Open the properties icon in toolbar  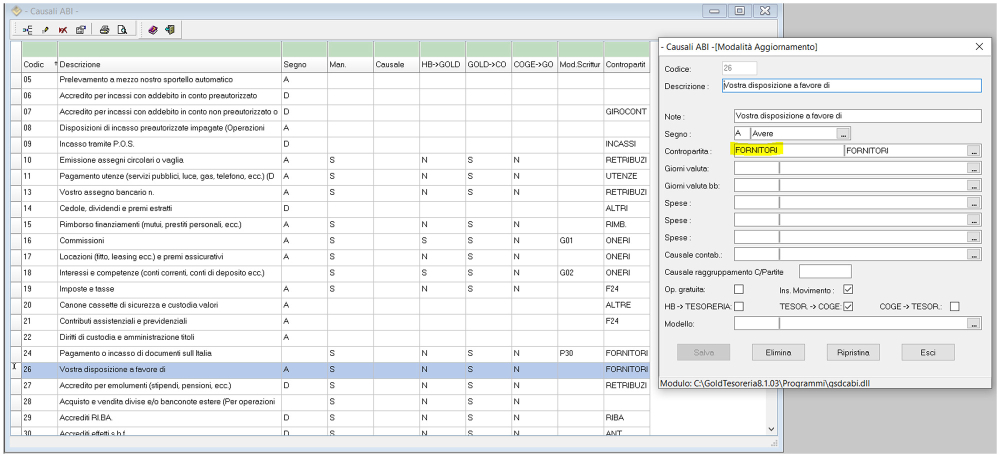[x=80, y=30]
